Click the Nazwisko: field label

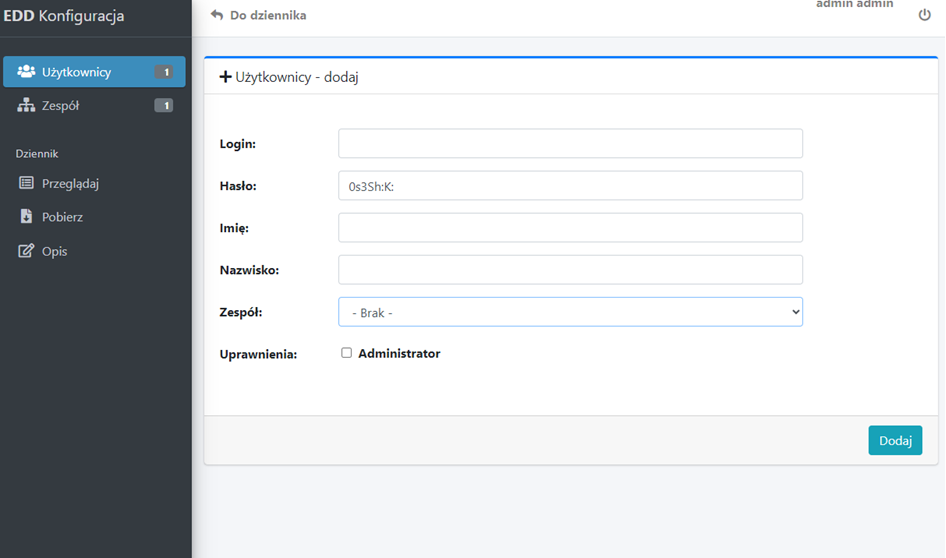pyautogui.click(x=249, y=270)
